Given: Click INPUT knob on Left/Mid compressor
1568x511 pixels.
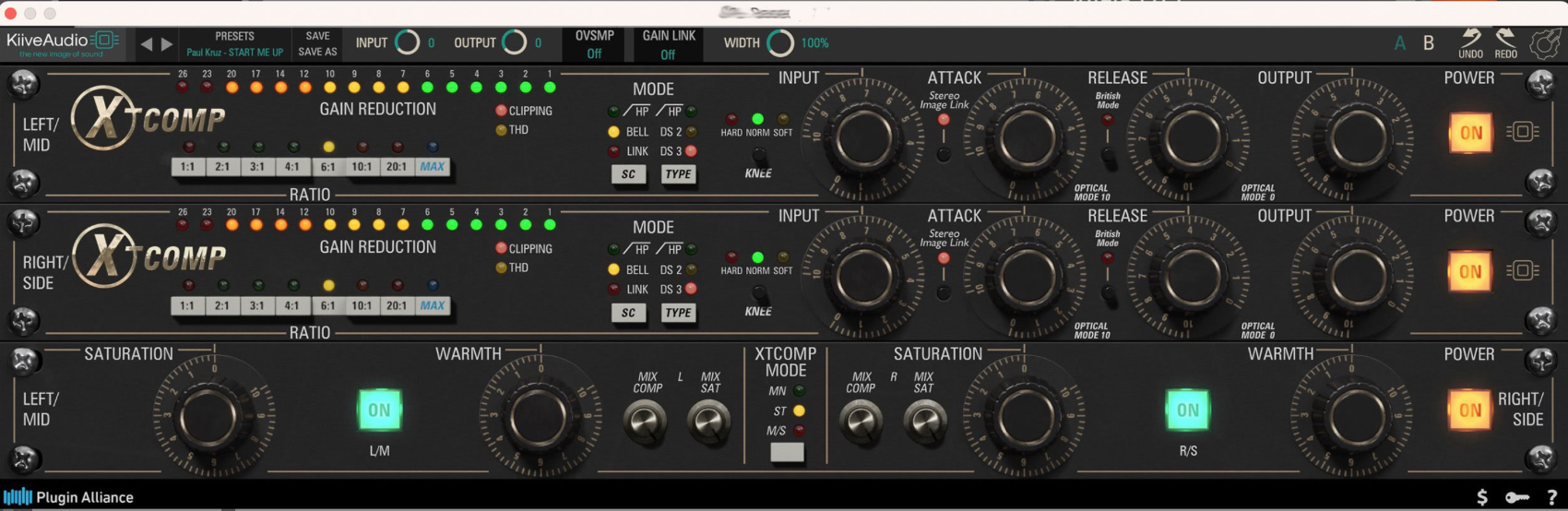Looking at the screenshot, I should point(864,139).
